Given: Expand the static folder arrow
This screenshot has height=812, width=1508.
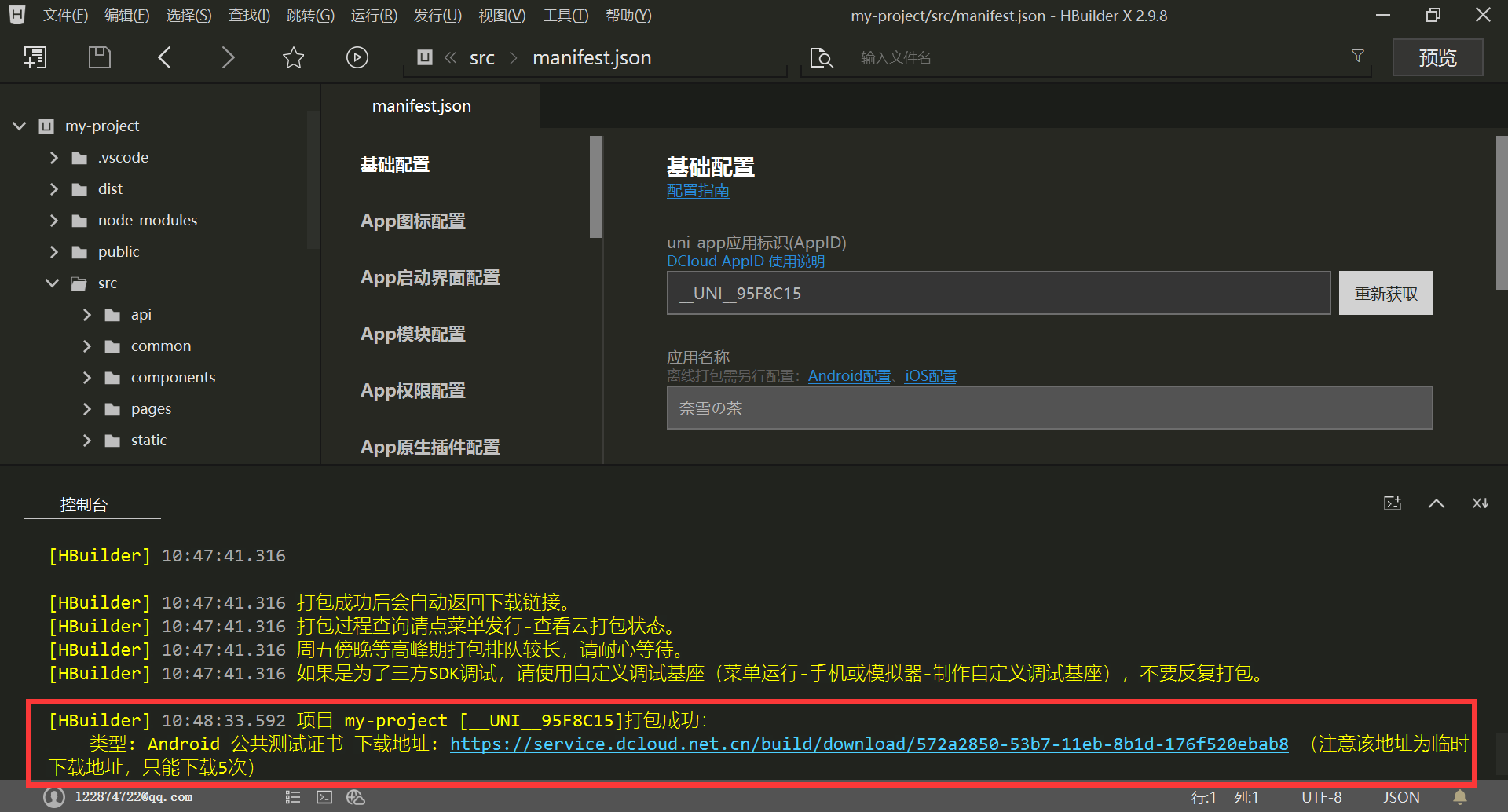Looking at the screenshot, I should [87, 440].
